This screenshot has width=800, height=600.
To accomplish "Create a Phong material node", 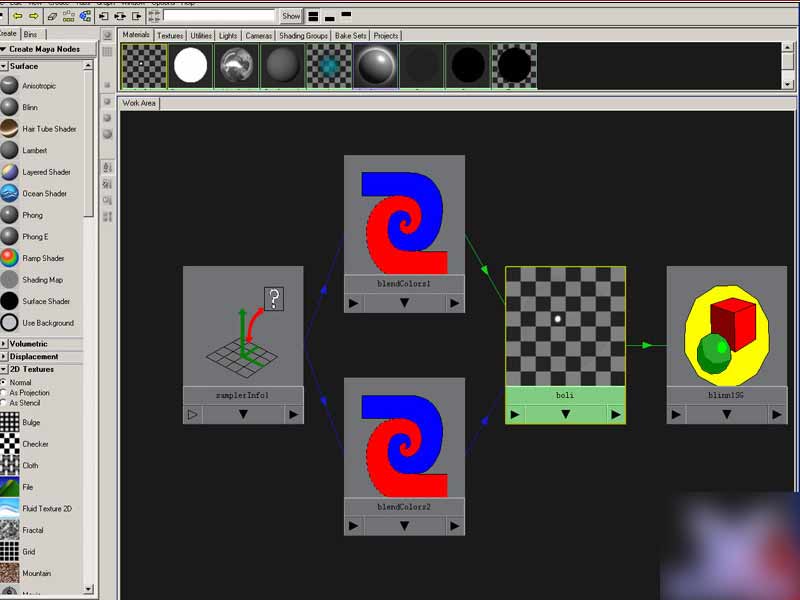I will 22,215.
